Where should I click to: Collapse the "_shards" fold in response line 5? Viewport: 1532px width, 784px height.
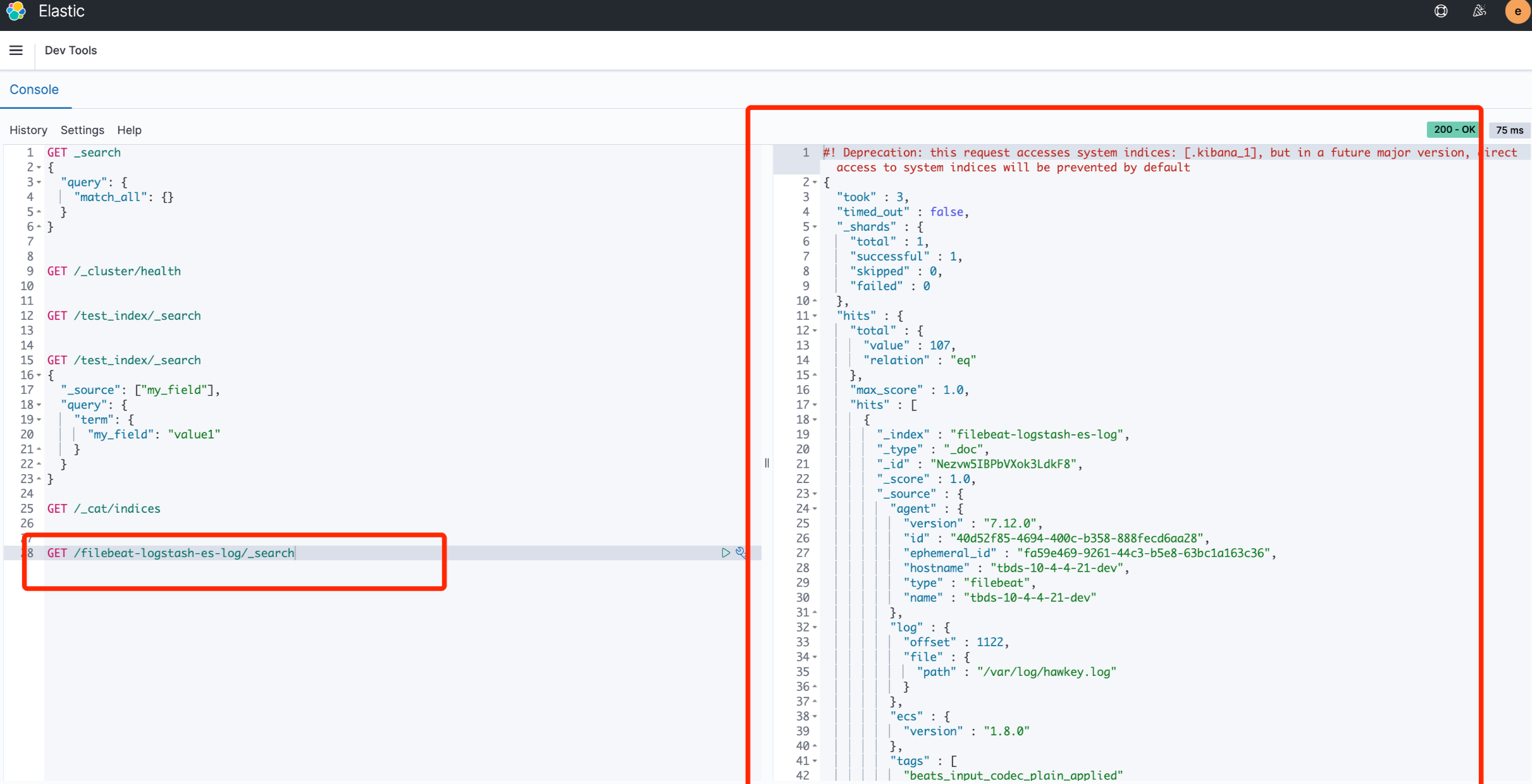815,227
